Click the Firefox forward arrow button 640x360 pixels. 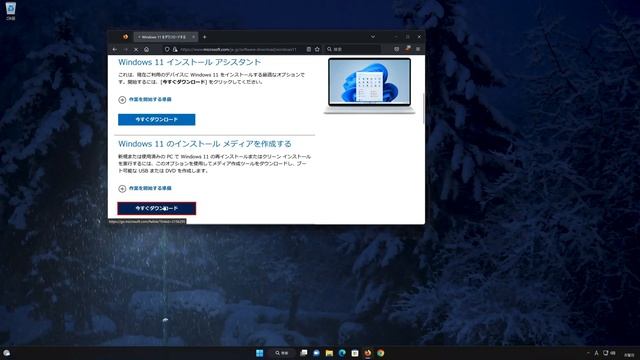pos(125,49)
